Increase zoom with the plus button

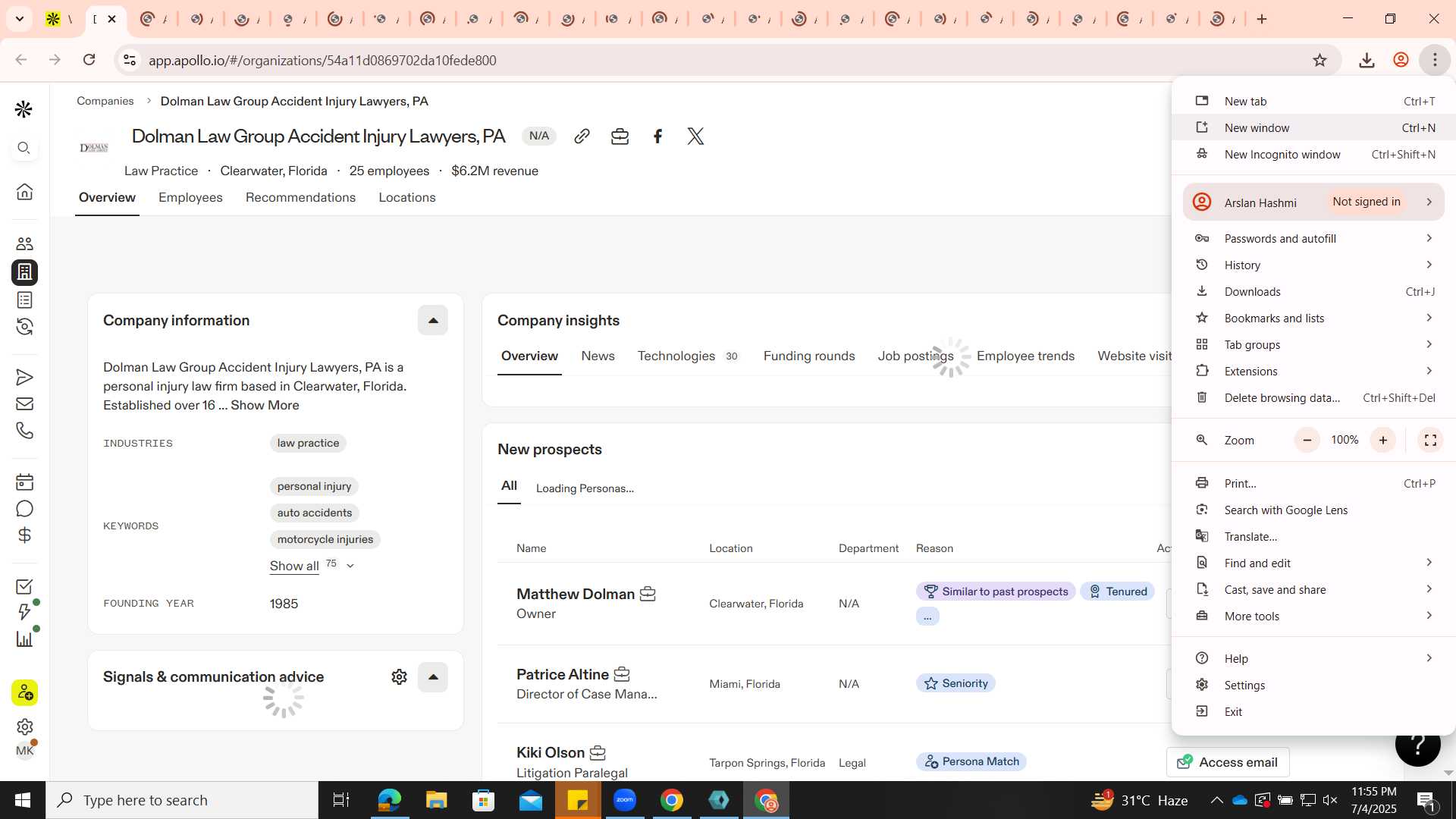1382,440
